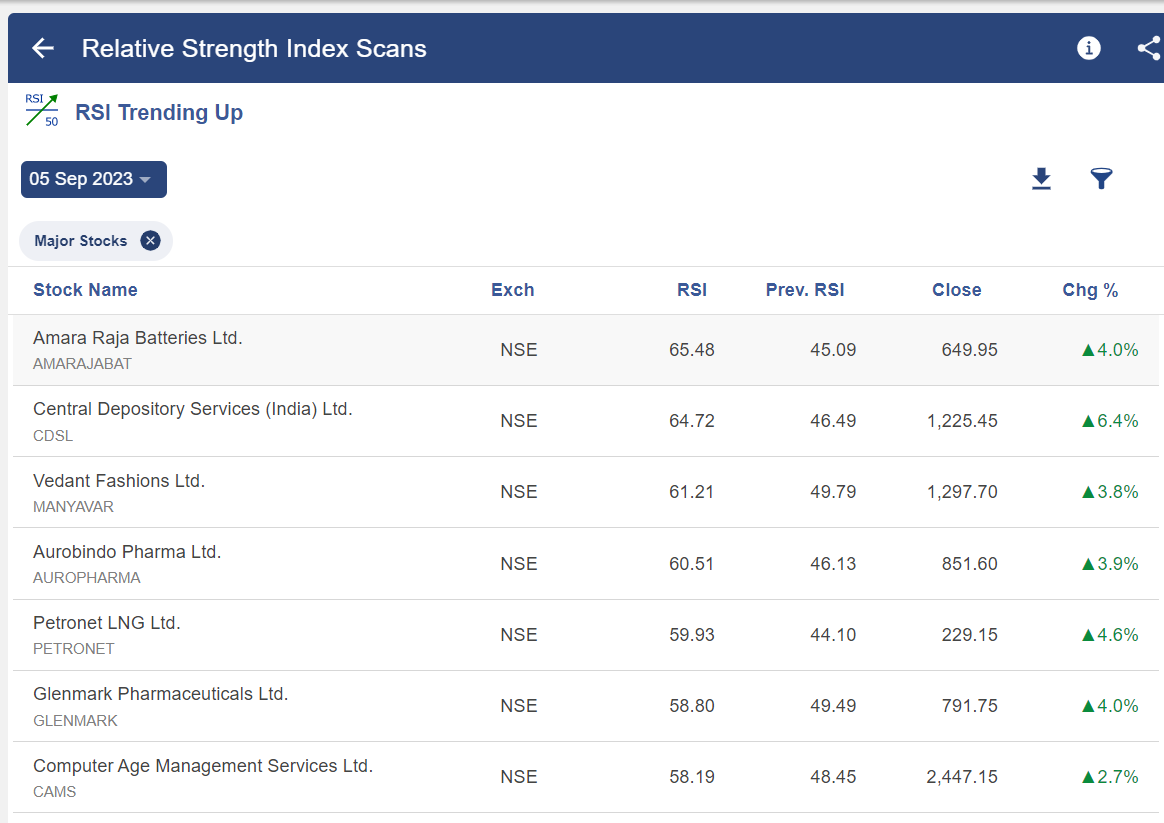Viewport: 1164px width, 823px height.
Task: Click the 6.4% change for CDSL
Action: [x=1110, y=421]
